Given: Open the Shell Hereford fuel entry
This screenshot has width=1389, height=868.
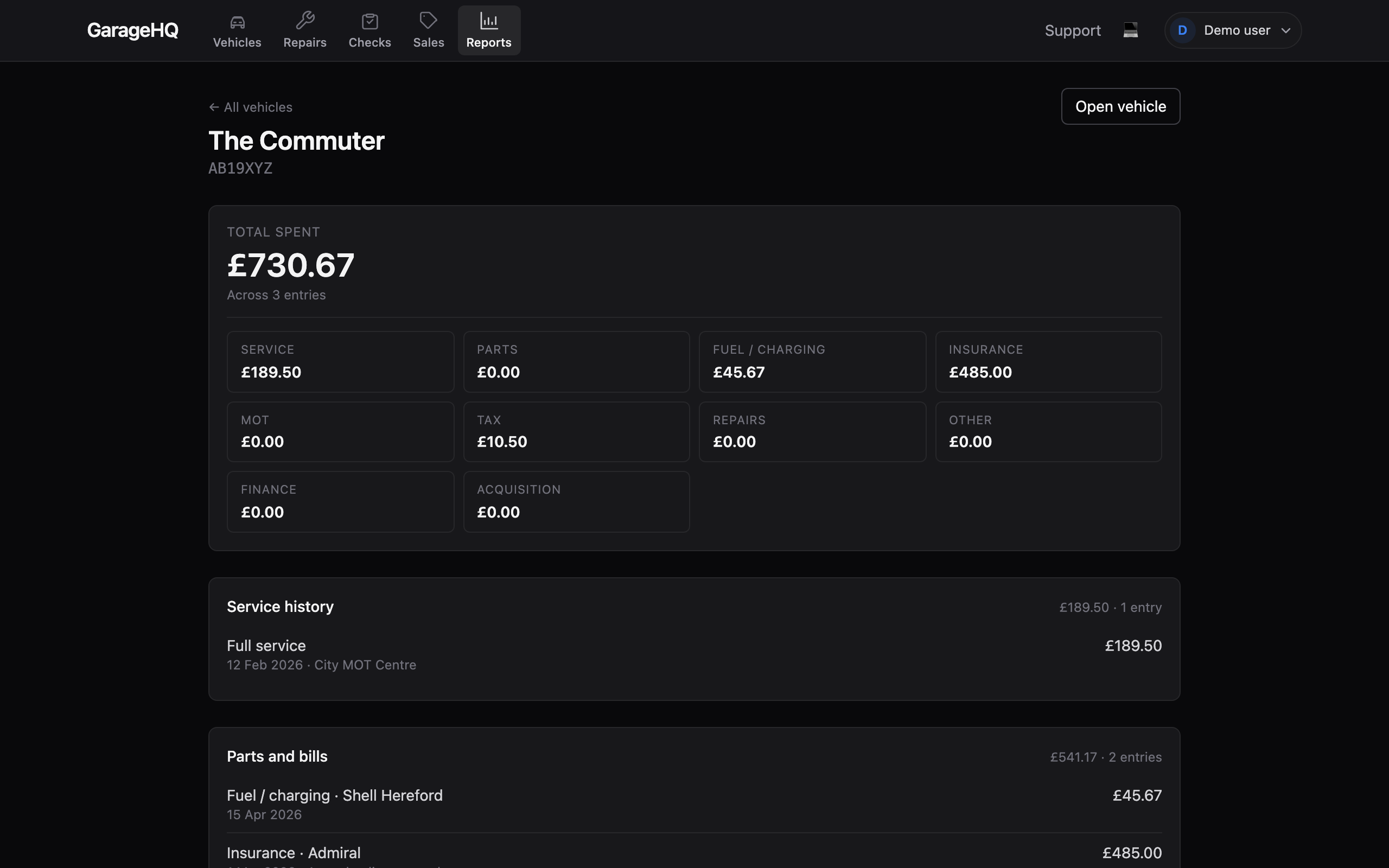Looking at the screenshot, I should coord(694,805).
